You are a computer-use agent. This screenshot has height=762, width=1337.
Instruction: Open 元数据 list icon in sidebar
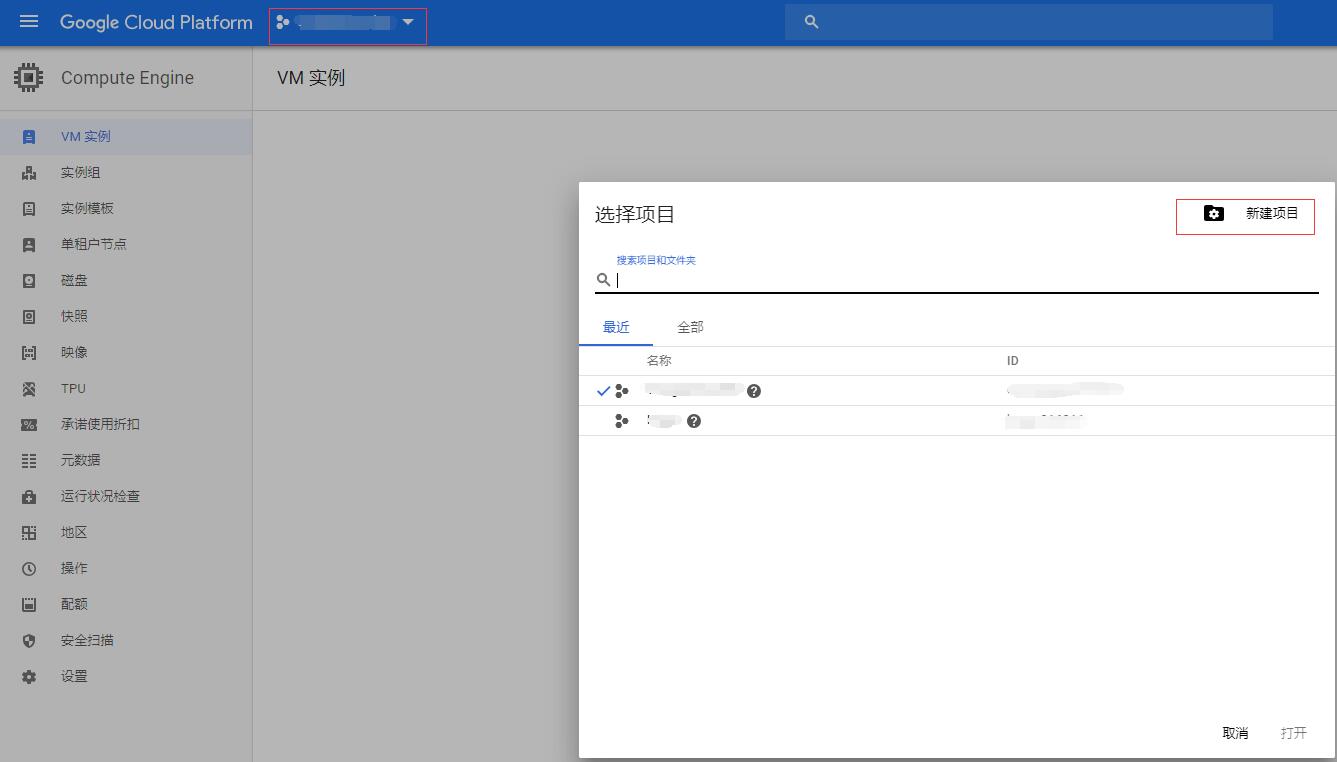tap(29, 461)
